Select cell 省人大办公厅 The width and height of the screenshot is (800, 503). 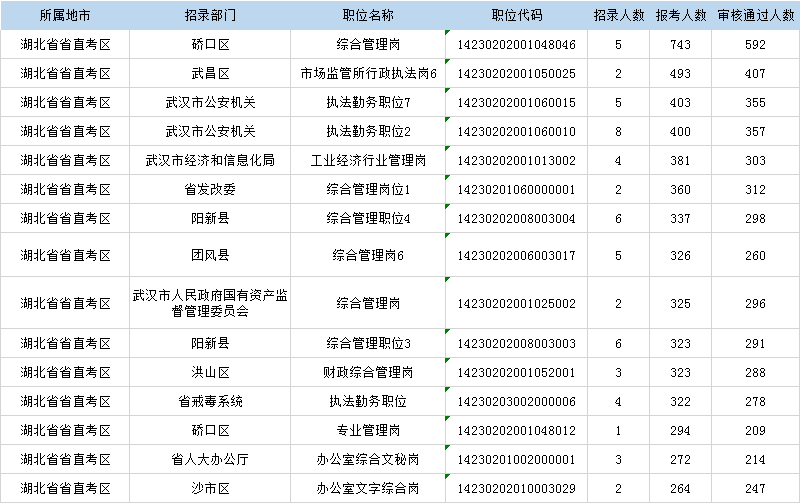[210, 460]
